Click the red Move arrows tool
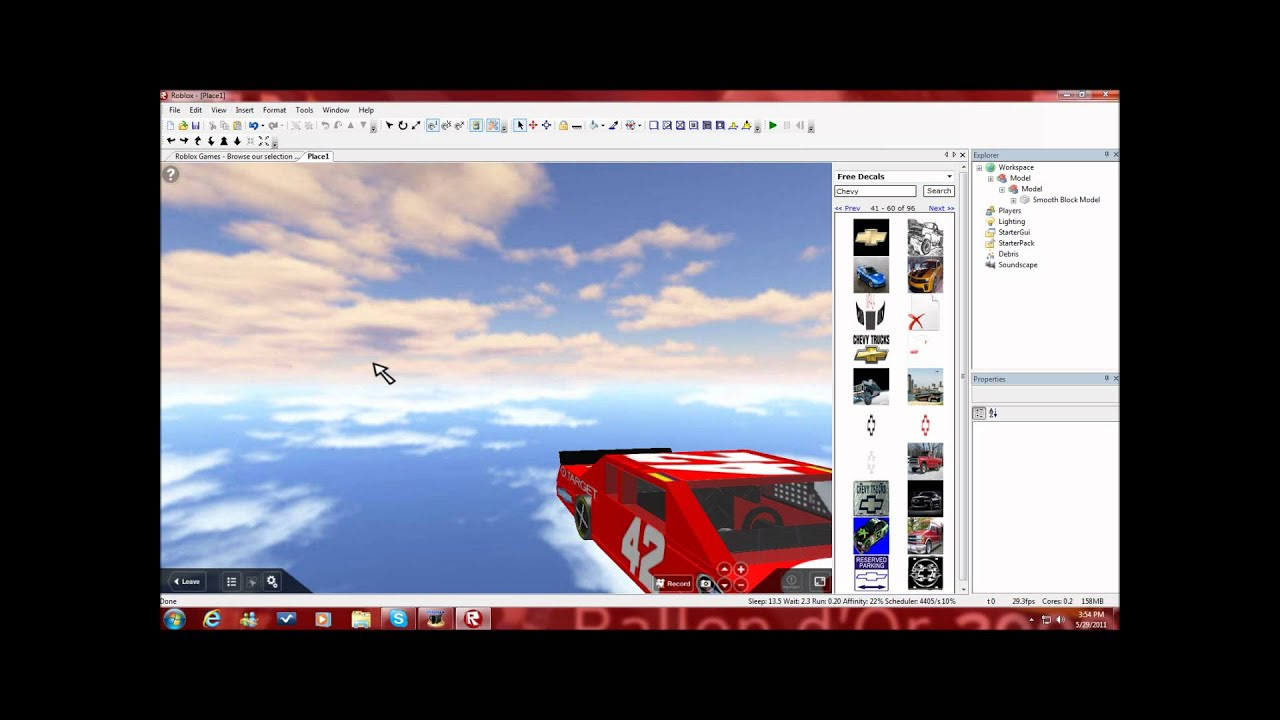This screenshot has width=1280, height=720. coord(533,125)
